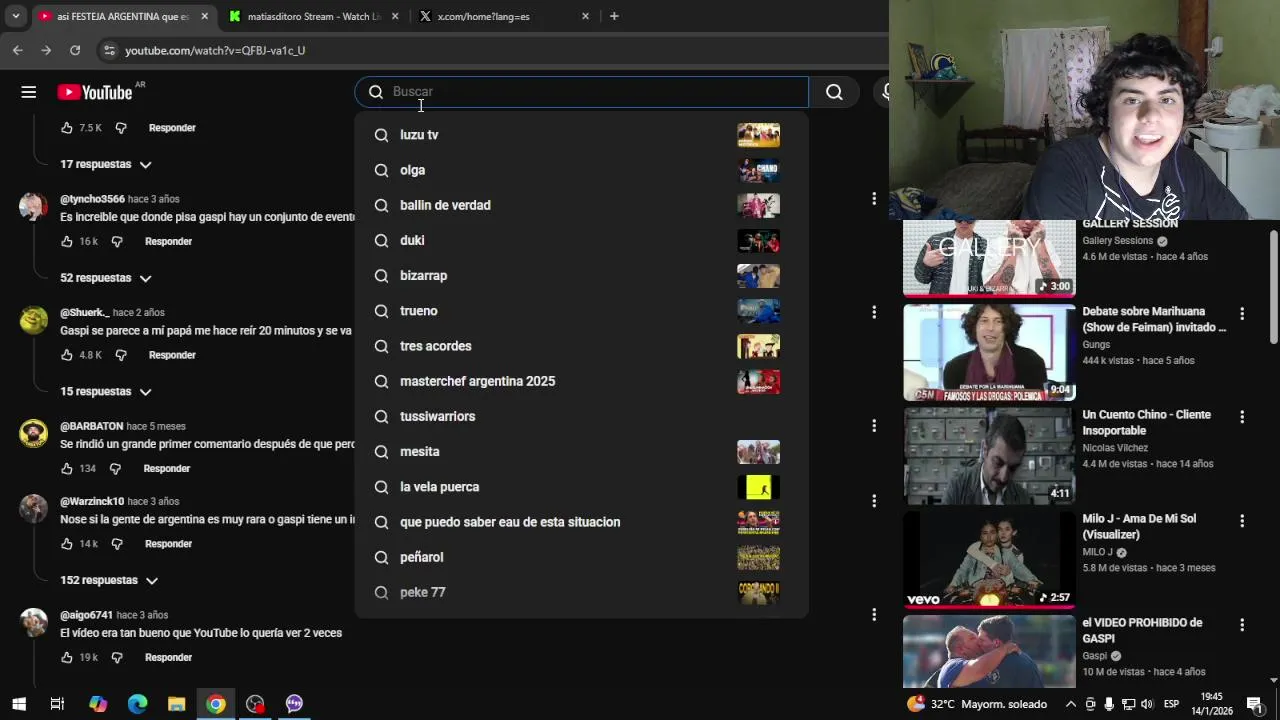This screenshot has height=720, width=1280.
Task: Select the 'peñarol' search suggestion
Action: coord(581,557)
